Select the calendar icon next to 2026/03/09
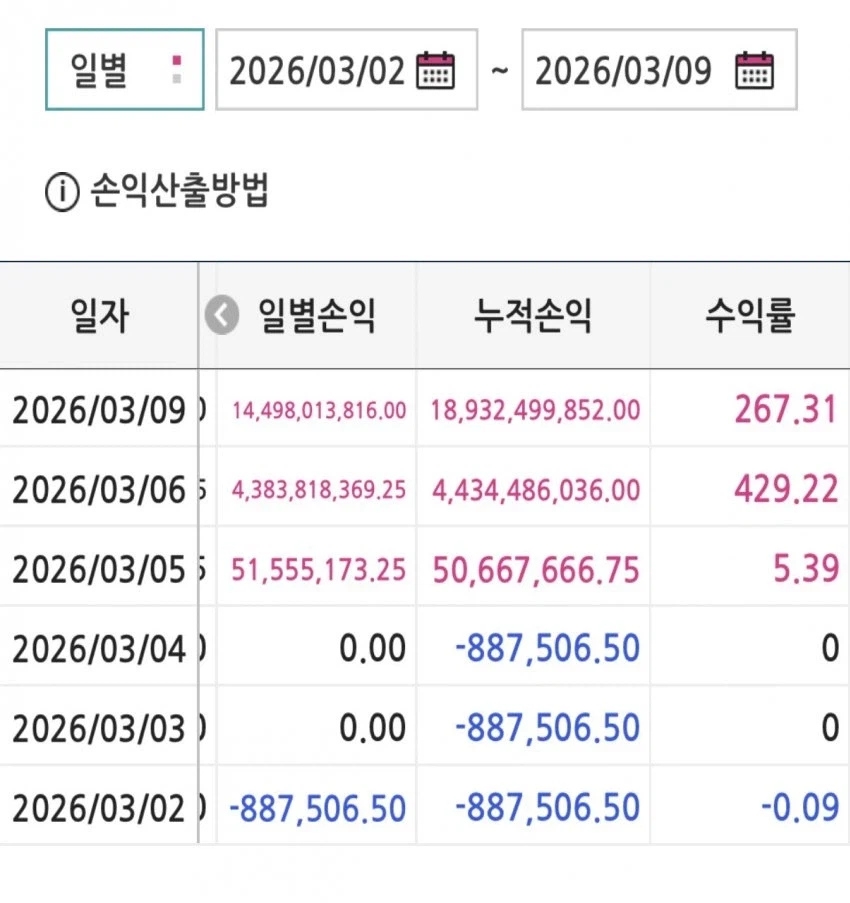The height and width of the screenshot is (903, 850). pos(753,70)
